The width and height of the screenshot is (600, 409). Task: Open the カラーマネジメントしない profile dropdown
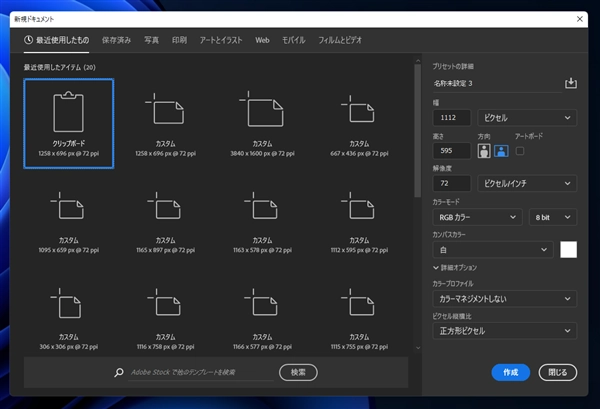pos(504,299)
